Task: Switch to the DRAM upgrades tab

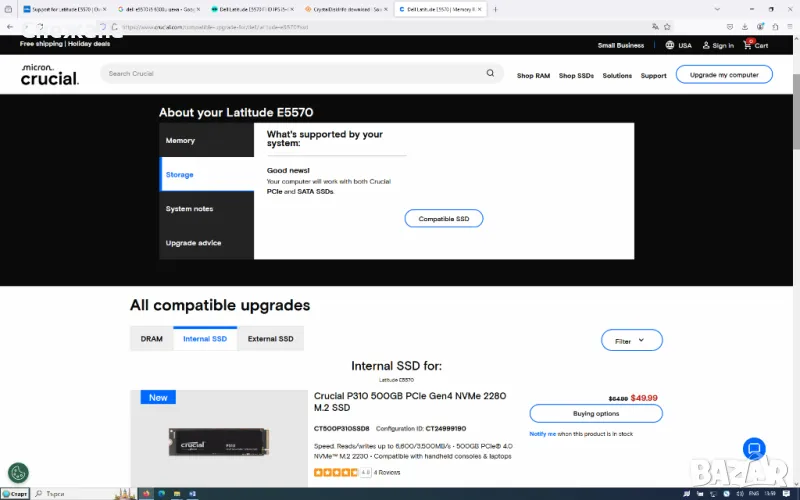Action: coord(151,339)
